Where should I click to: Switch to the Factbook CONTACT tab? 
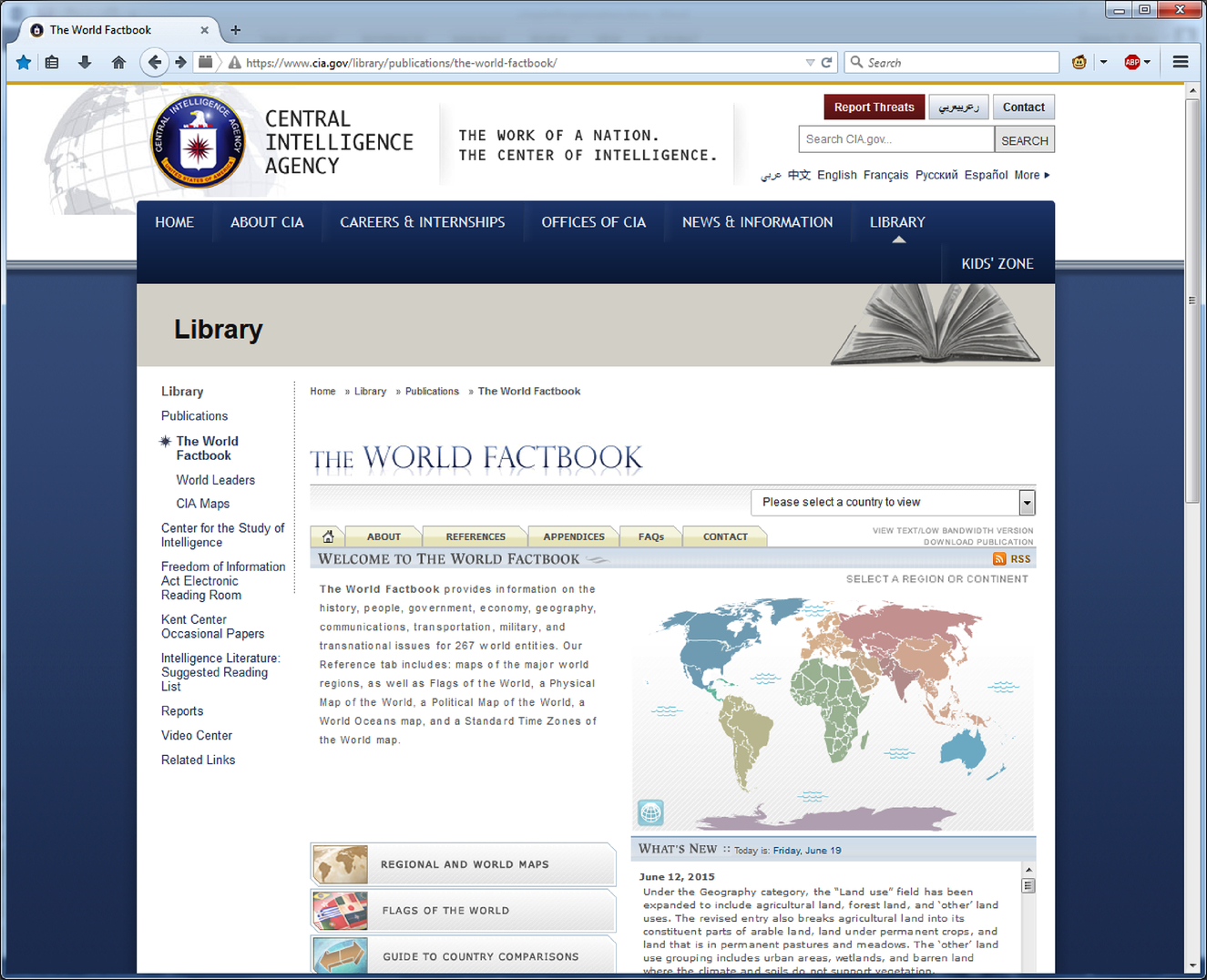pos(725,536)
